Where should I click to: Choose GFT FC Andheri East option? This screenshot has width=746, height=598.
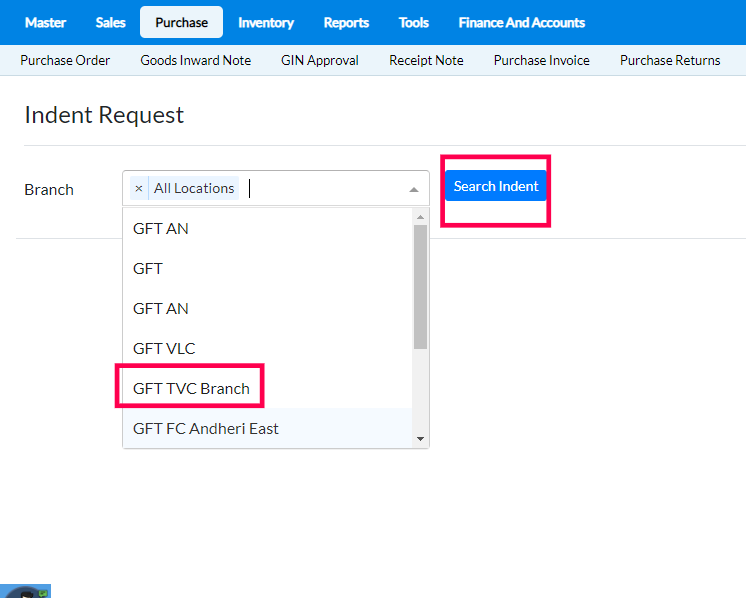coord(206,428)
